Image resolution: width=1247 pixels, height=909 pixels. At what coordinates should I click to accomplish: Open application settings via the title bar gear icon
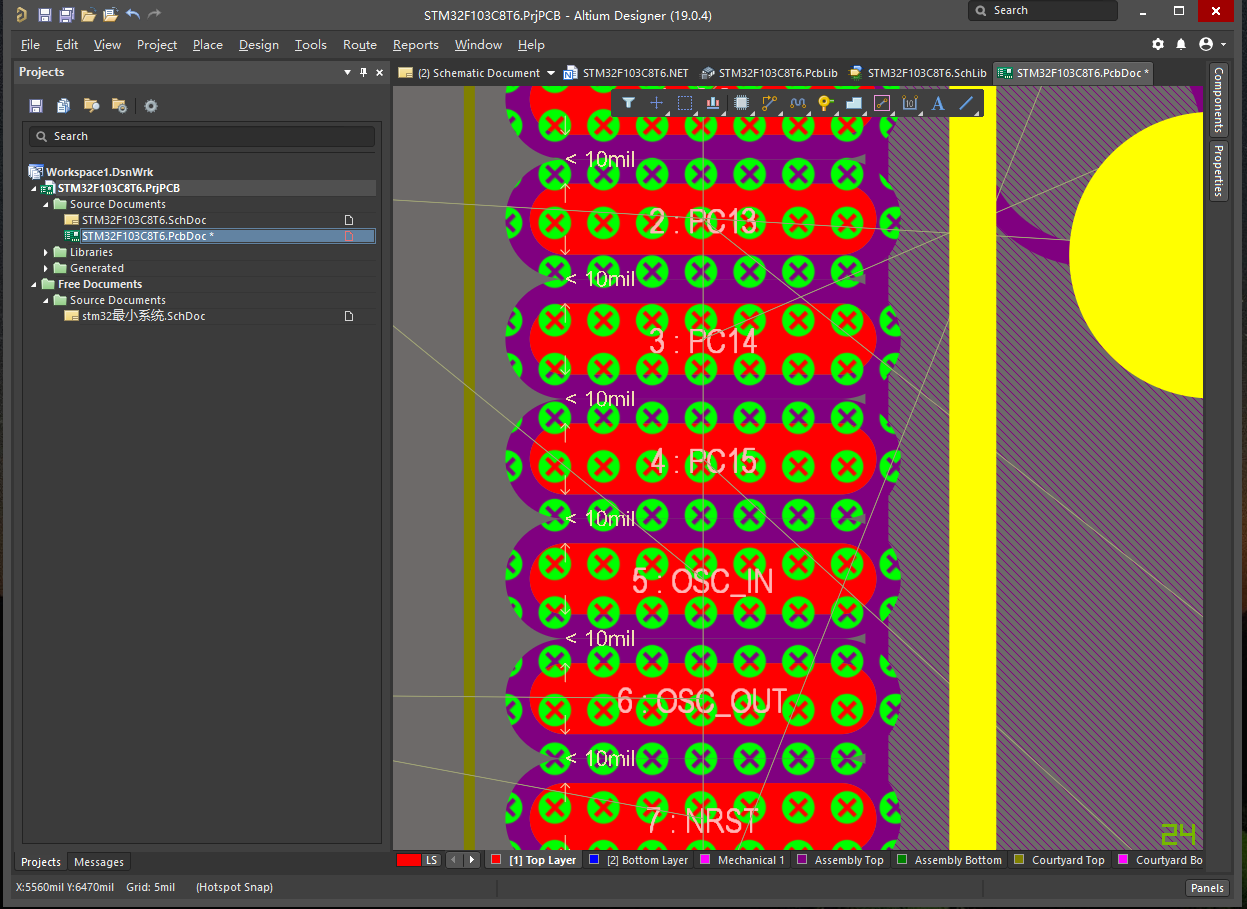coord(1158,44)
